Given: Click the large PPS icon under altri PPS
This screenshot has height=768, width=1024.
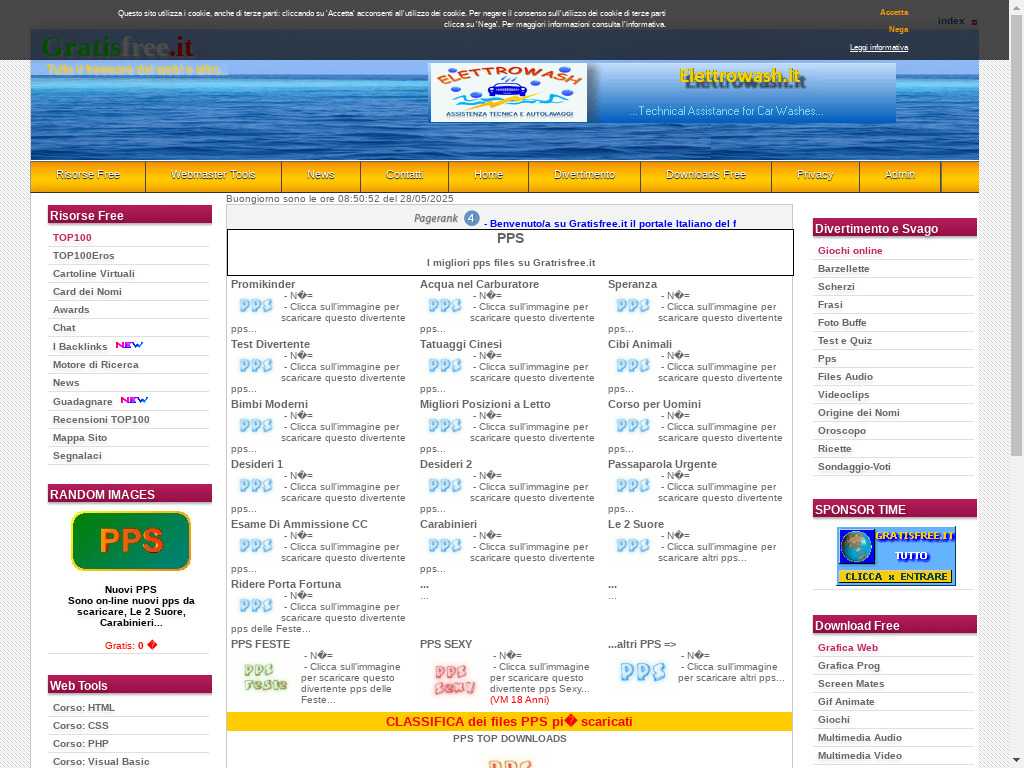Looking at the screenshot, I should [x=643, y=672].
